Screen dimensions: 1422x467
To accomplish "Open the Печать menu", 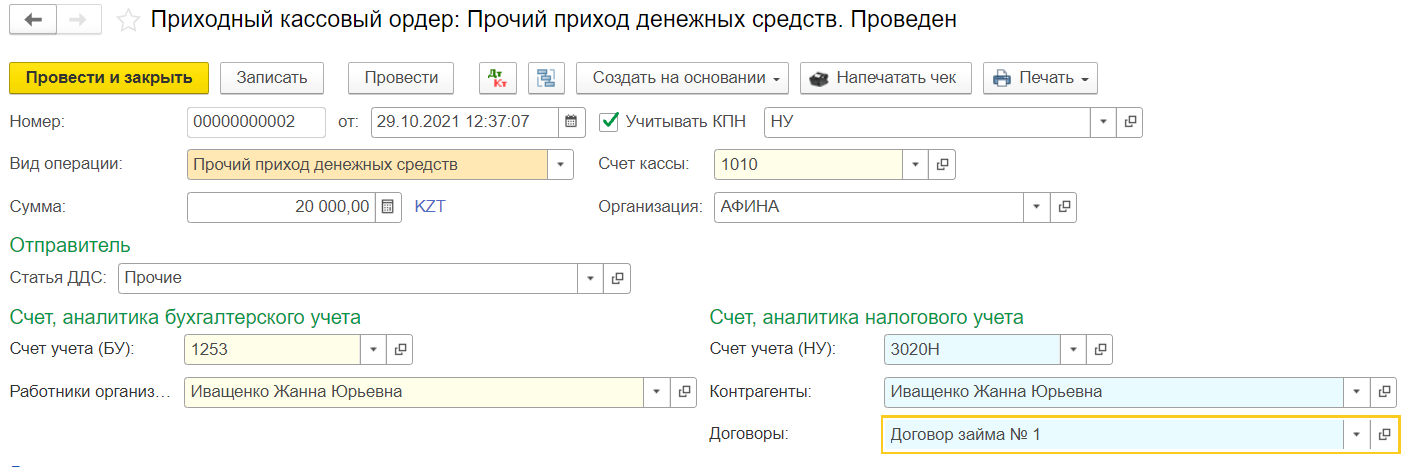I will tap(1040, 78).
